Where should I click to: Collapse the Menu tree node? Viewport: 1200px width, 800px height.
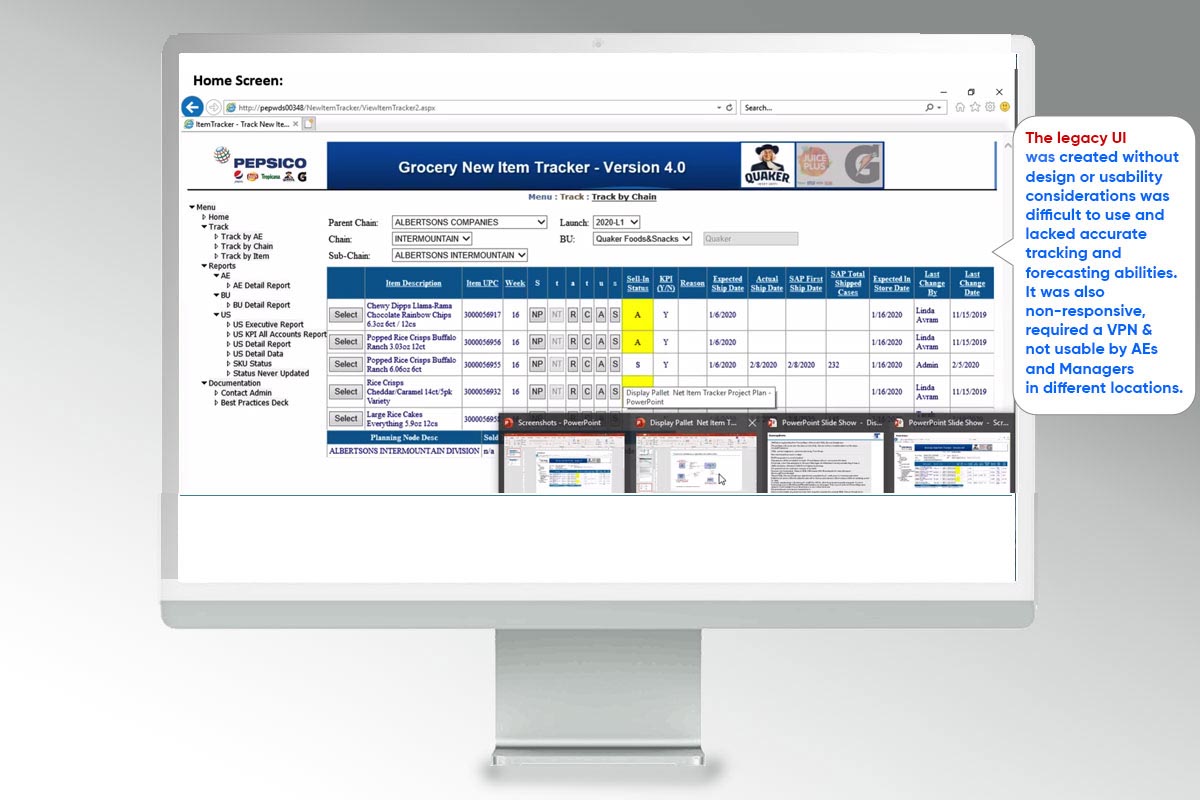click(192, 208)
